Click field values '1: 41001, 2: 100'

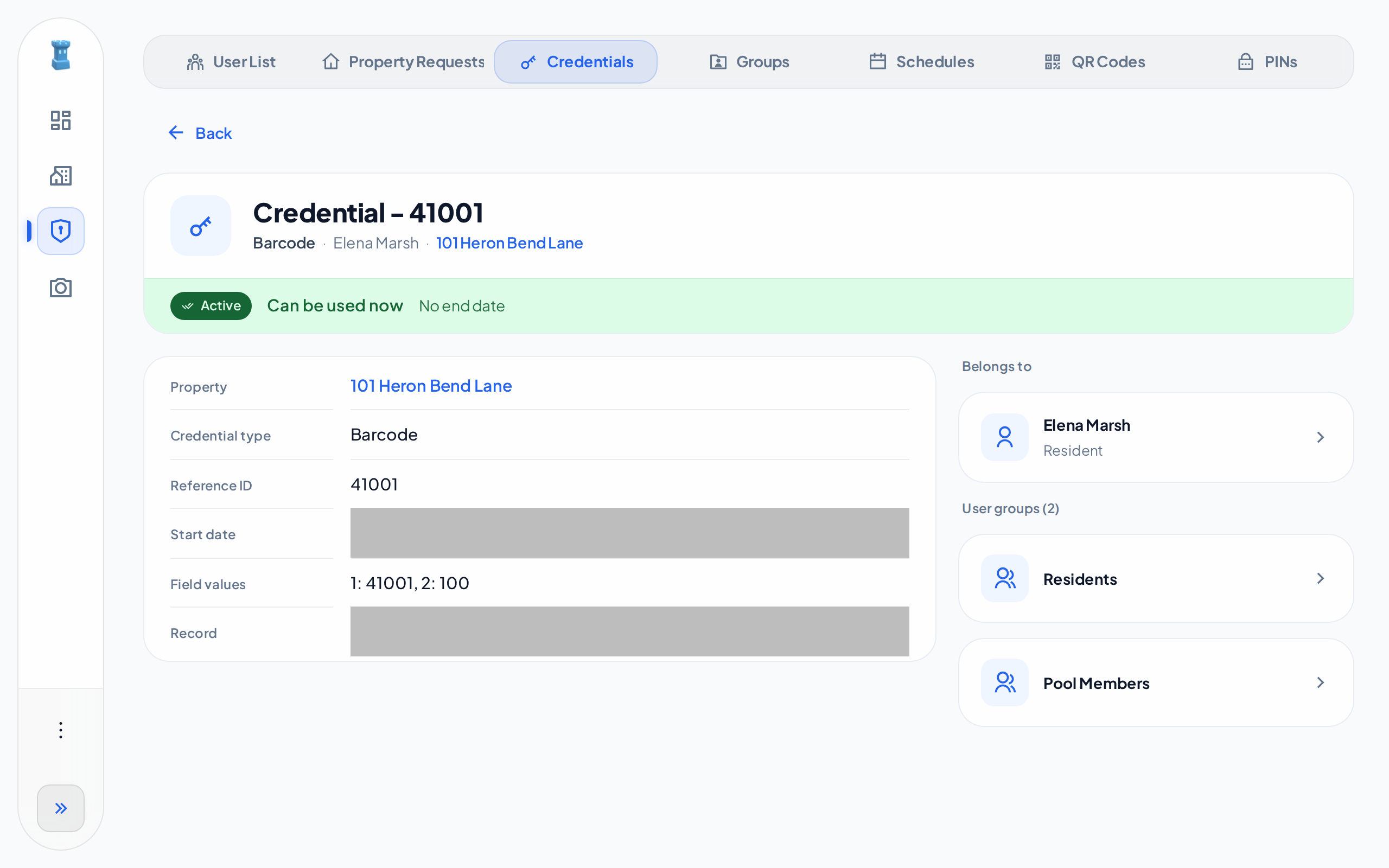click(x=410, y=583)
